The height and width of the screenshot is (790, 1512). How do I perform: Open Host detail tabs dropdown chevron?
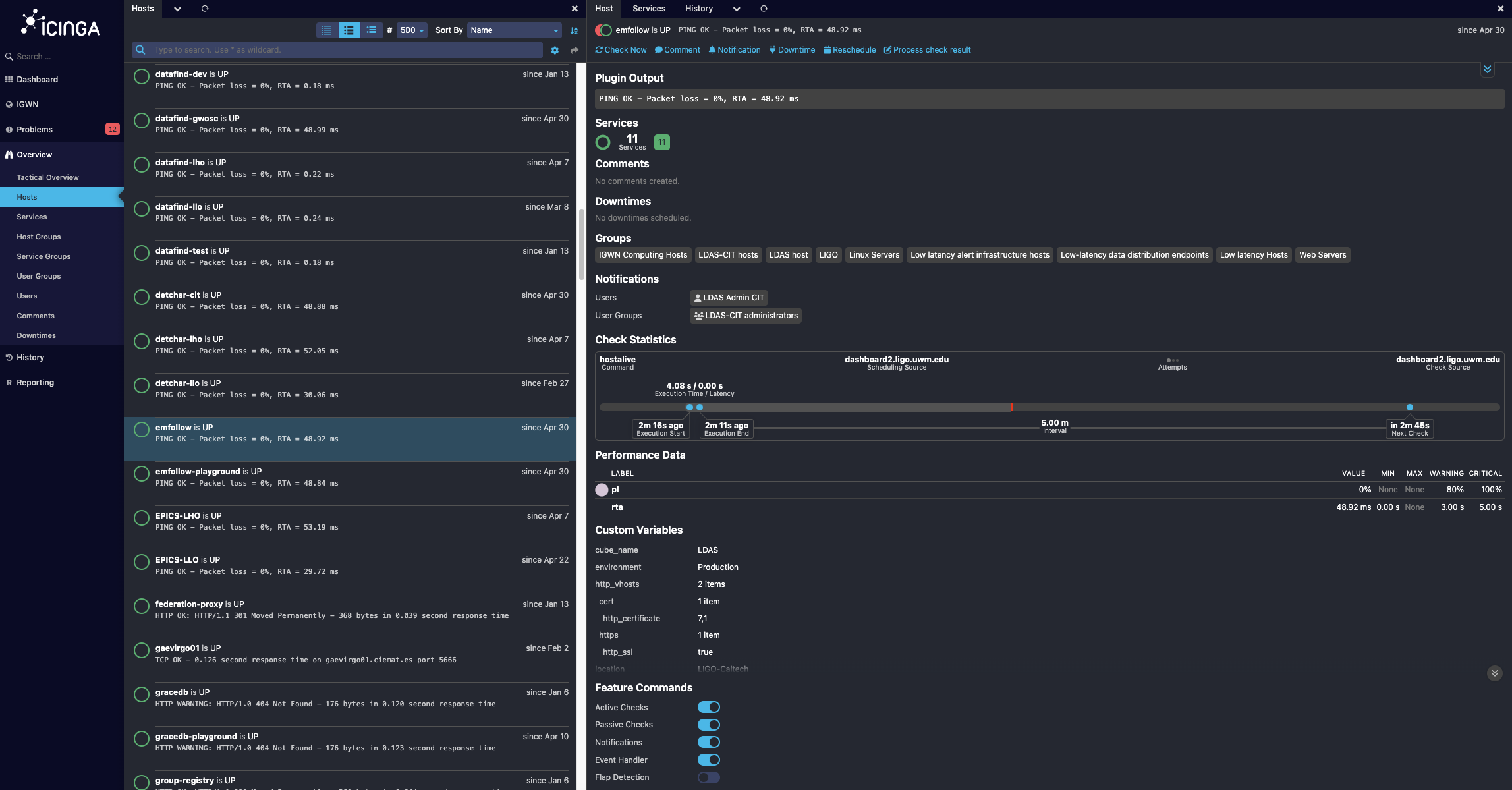click(x=737, y=9)
